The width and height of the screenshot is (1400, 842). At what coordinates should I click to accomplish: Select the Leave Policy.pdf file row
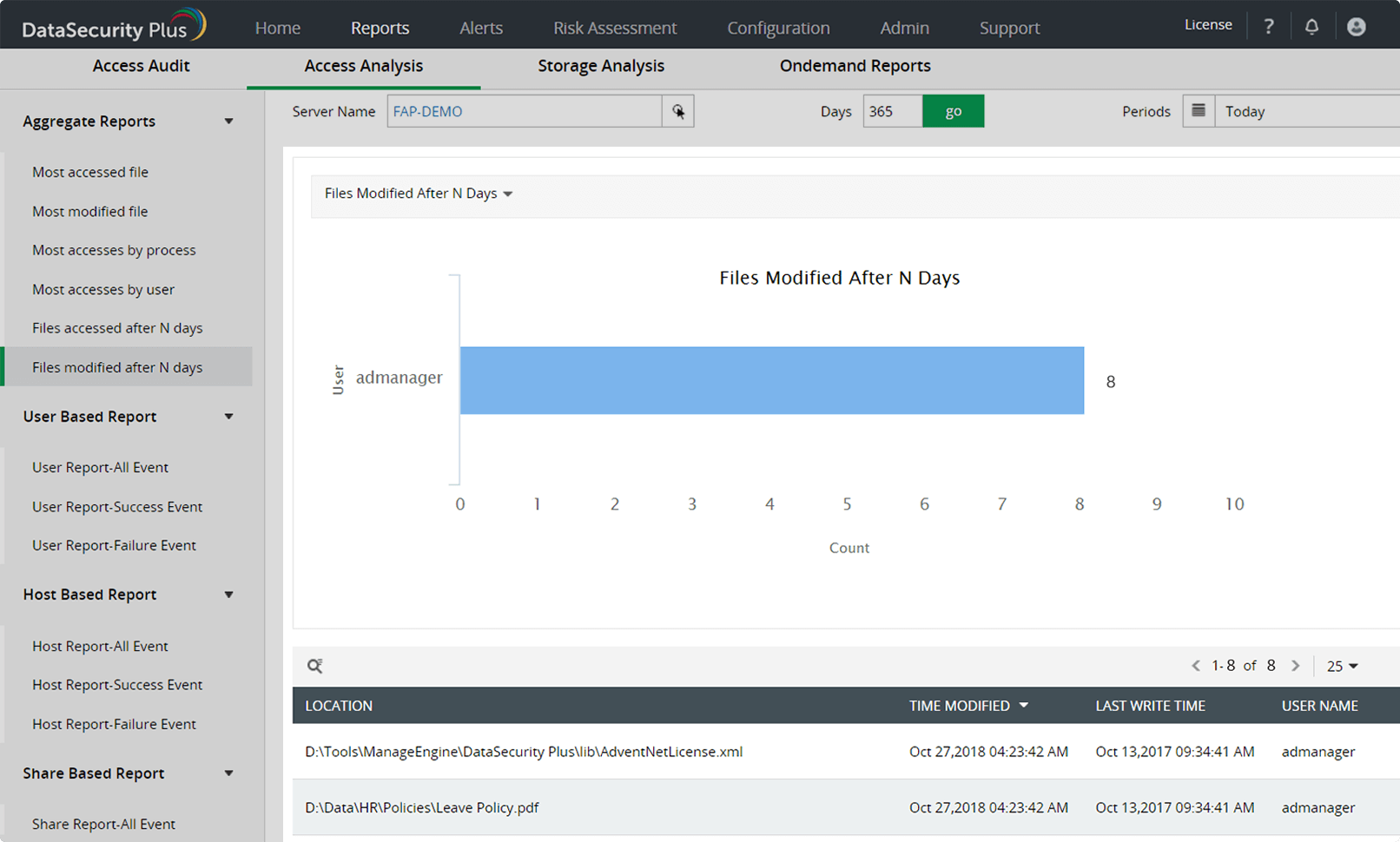(x=846, y=807)
